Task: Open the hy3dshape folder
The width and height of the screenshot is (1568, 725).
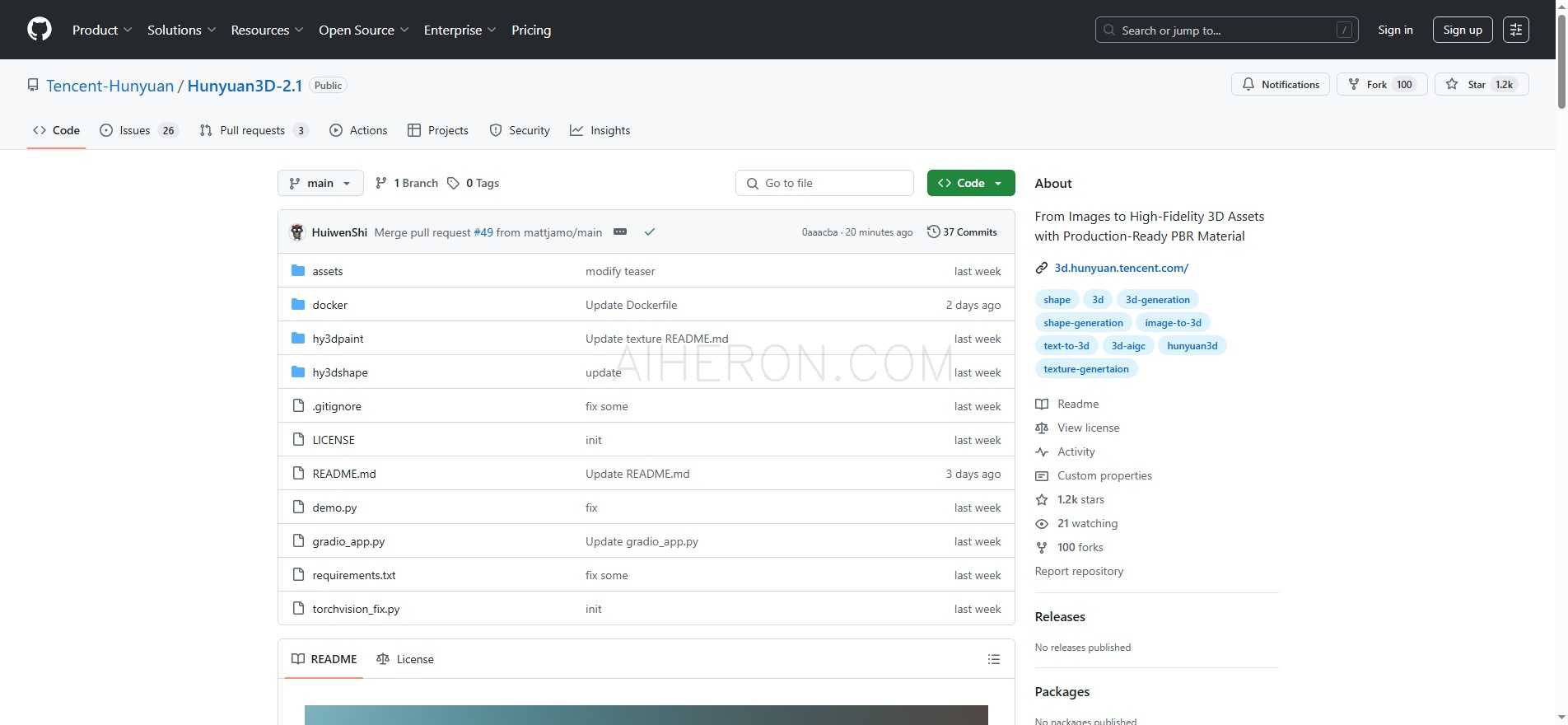Action: [x=340, y=372]
